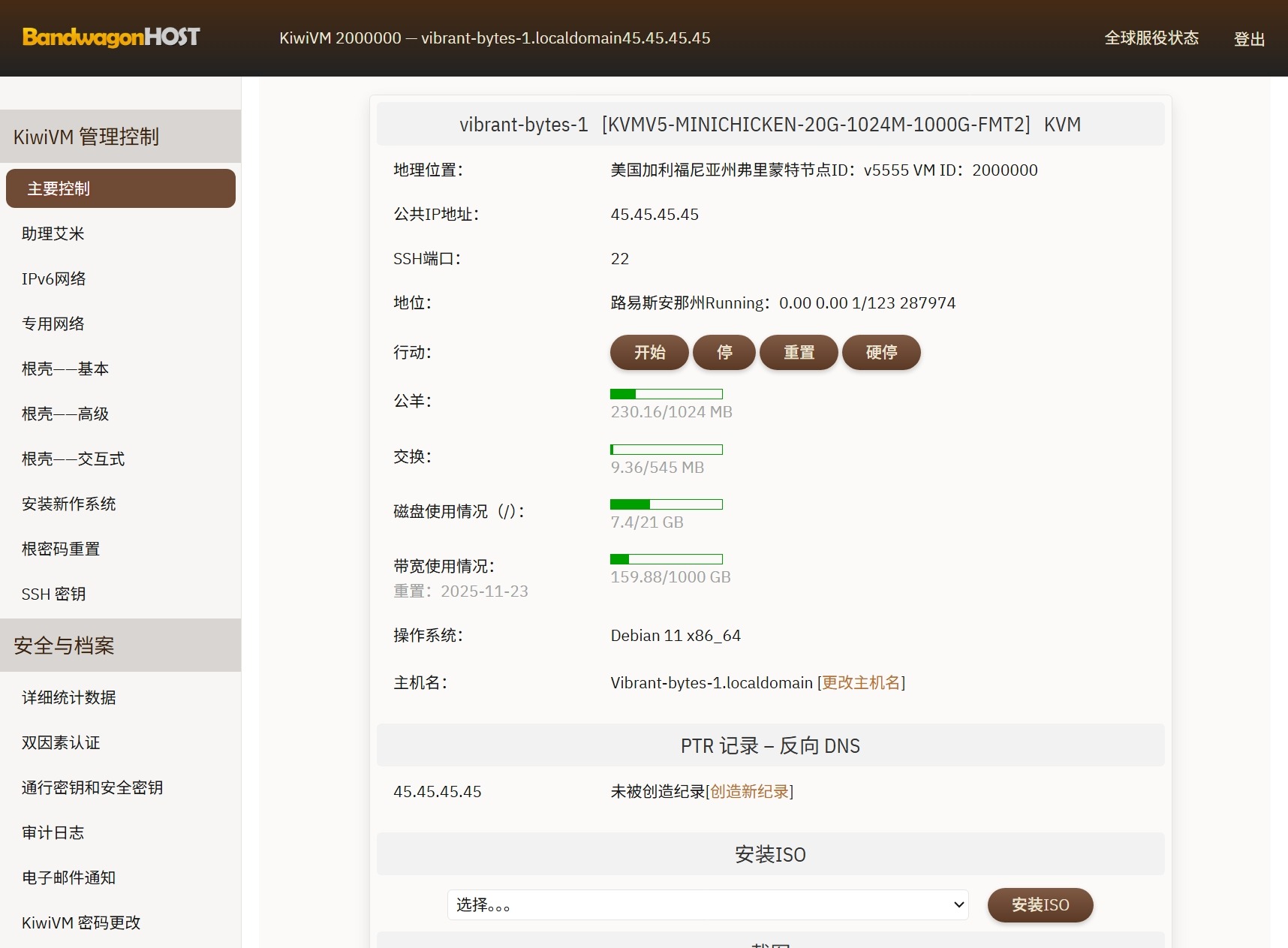Click the BandwagonHOST logo
The height and width of the screenshot is (948, 1288).
tap(111, 38)
